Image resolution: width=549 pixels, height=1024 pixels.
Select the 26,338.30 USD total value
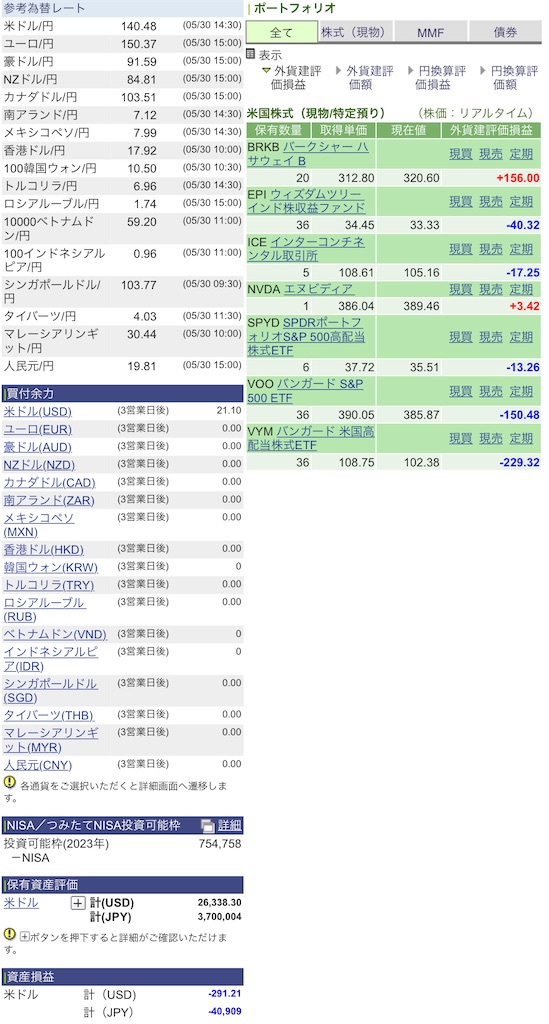219,903
